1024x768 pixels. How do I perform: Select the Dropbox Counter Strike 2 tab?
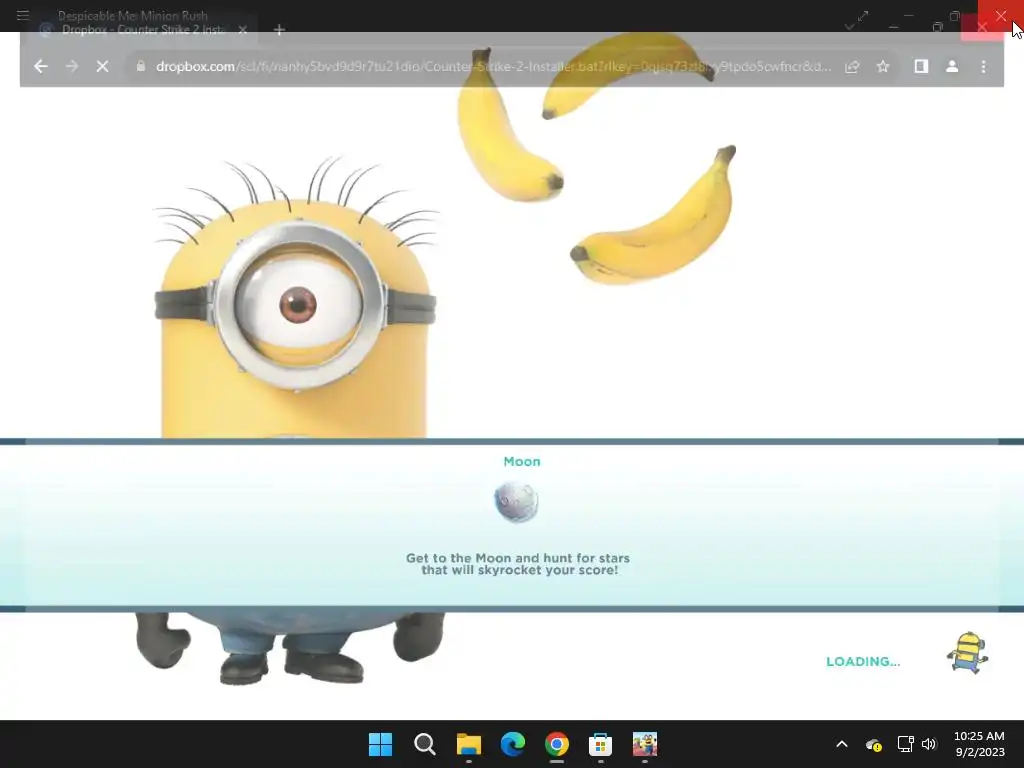pos(144,30)
